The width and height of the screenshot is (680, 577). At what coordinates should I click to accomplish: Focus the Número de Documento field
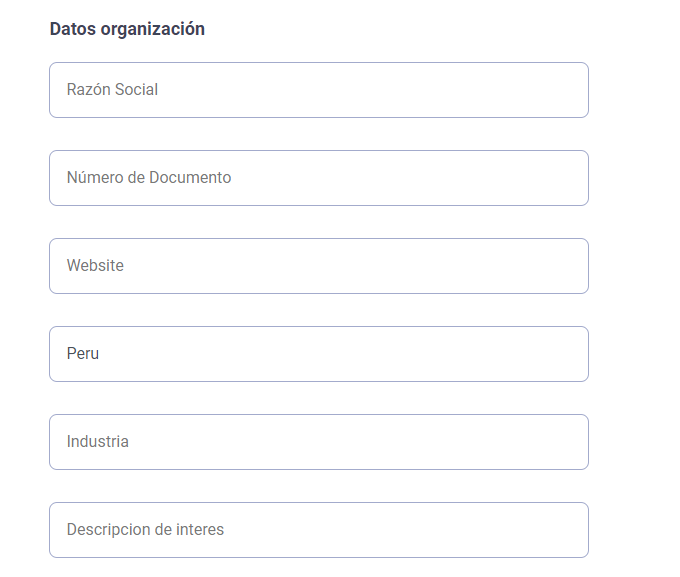(318, 178)
